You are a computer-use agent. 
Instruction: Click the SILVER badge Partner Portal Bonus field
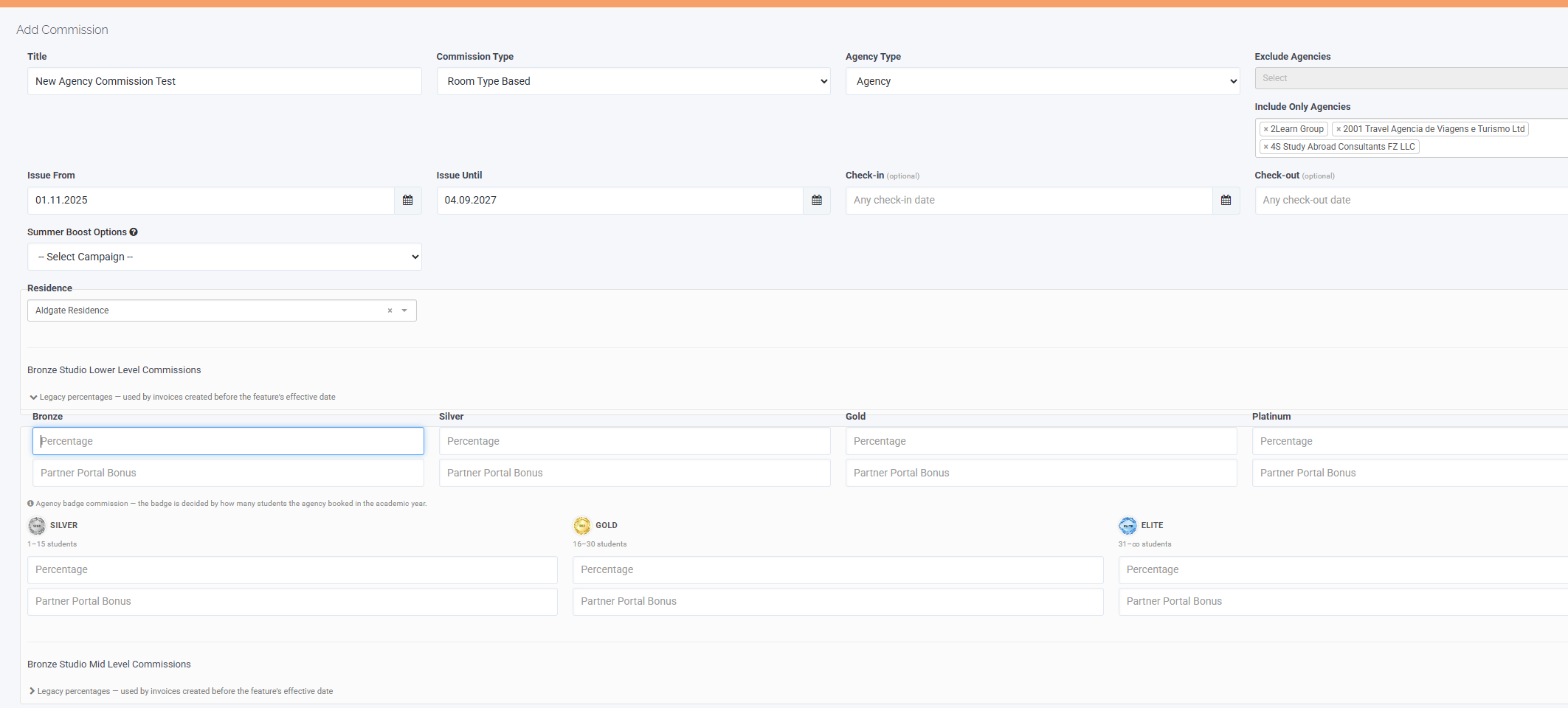(x=292, y=602)
